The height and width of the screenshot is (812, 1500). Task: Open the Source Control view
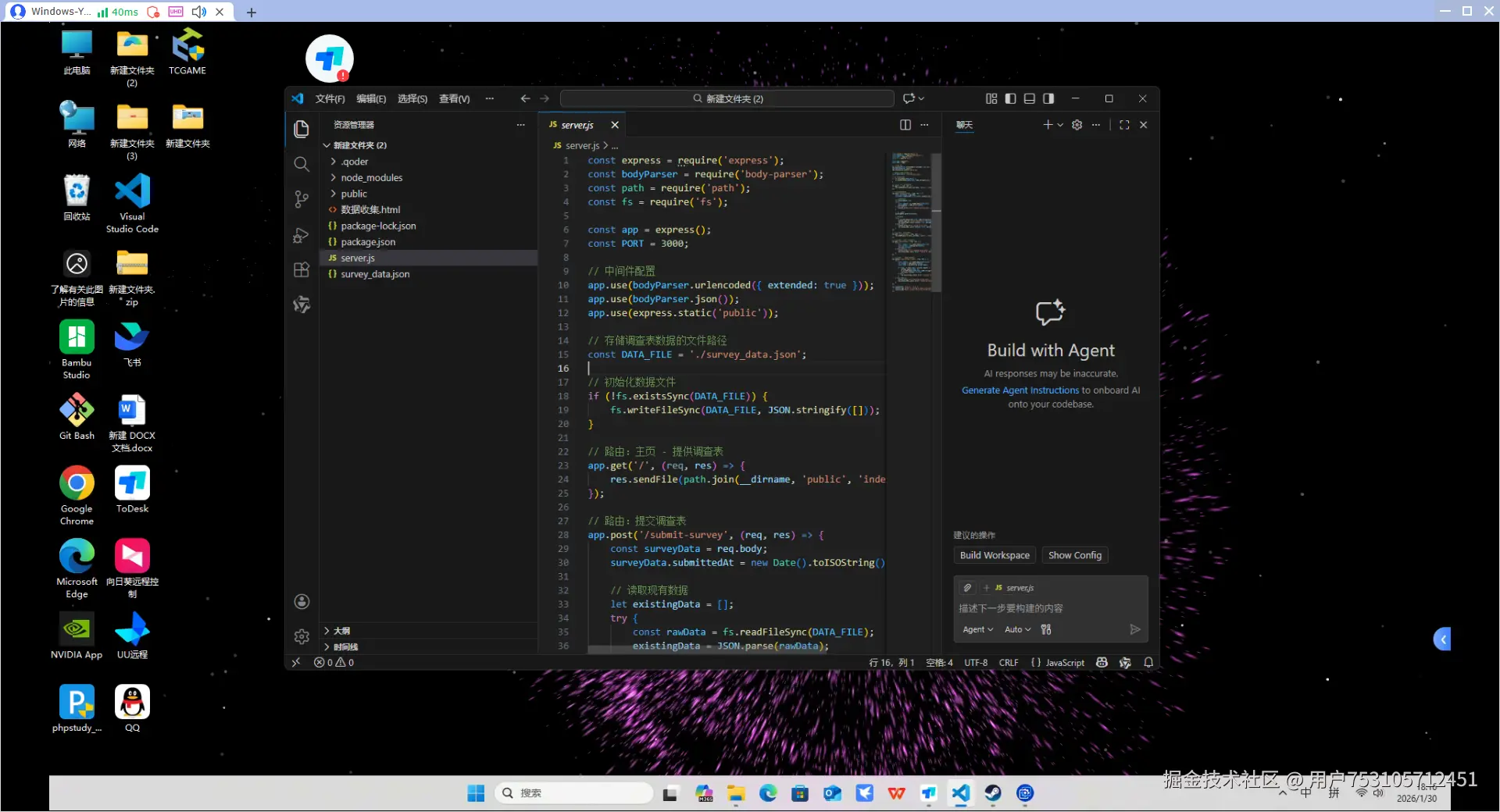(x=302, y=199)
